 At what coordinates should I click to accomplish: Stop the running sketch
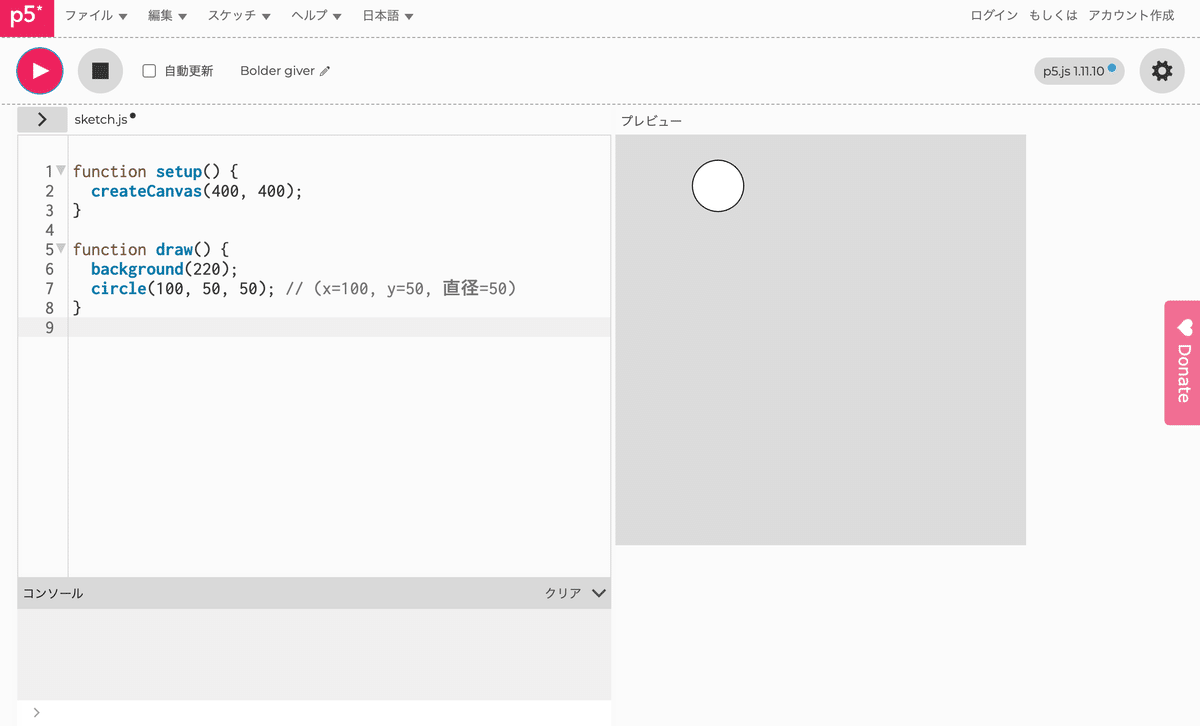(x=100, y=71)
